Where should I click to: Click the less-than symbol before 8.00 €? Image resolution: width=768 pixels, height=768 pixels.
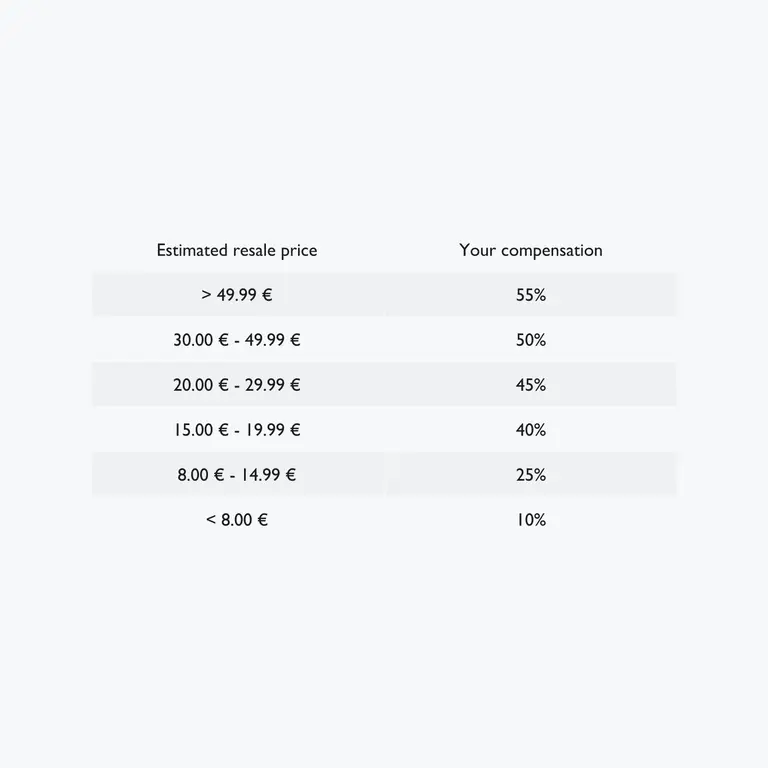[211, 519]
